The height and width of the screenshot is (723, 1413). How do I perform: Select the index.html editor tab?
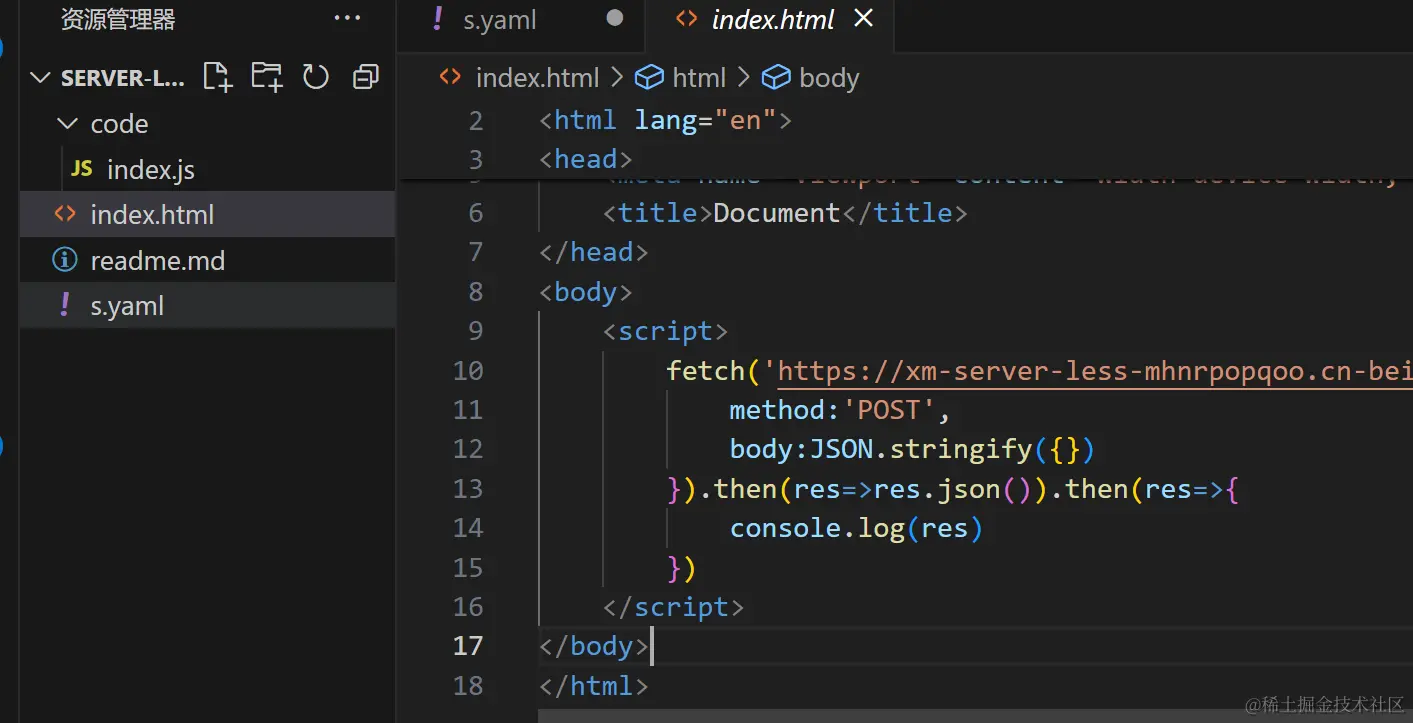tap(770, 20)
